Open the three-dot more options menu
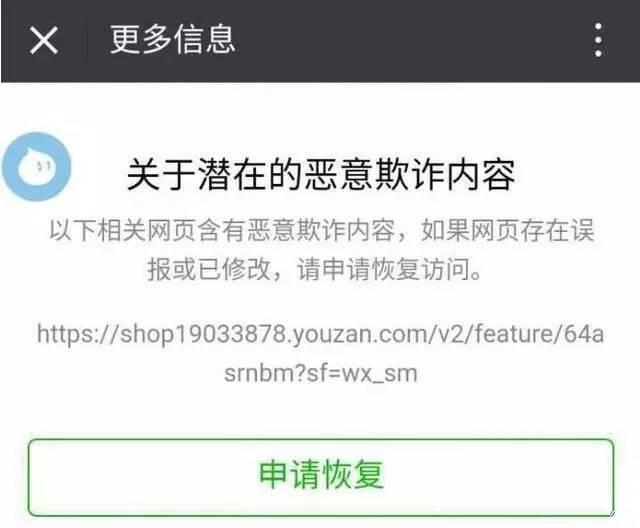640x528 pixels. (598, 40)
